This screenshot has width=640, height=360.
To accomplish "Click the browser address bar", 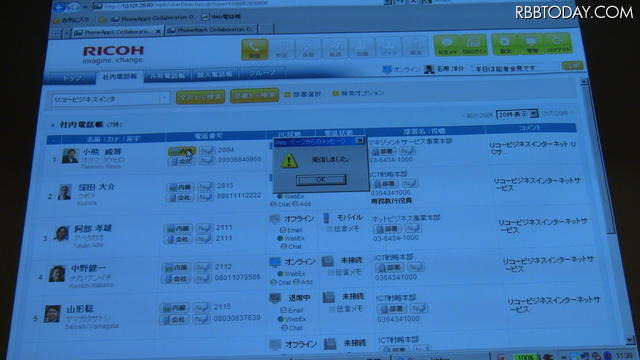I will [x=239, y=5].
